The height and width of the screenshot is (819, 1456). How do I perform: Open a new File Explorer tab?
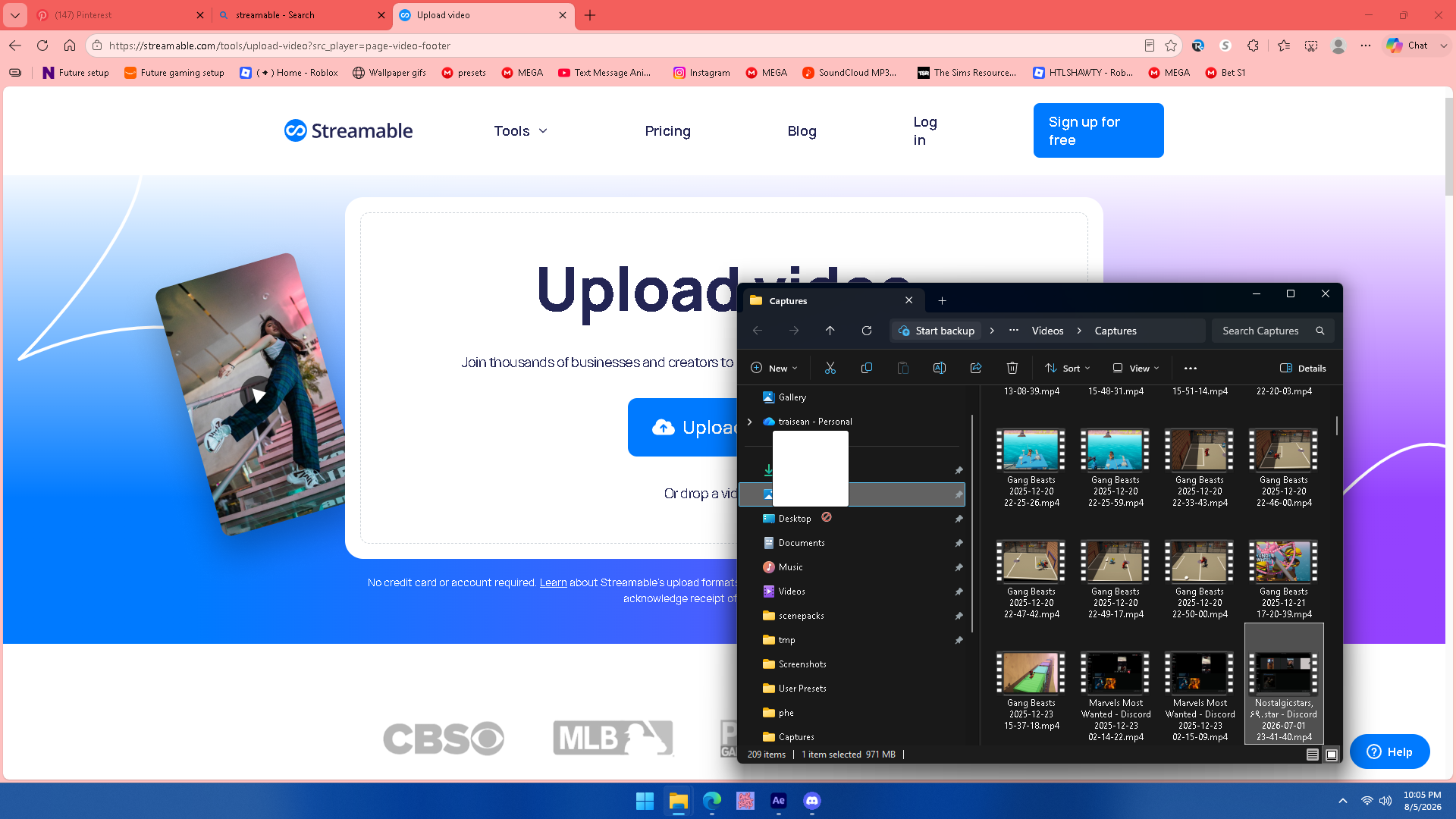point(942,301)
